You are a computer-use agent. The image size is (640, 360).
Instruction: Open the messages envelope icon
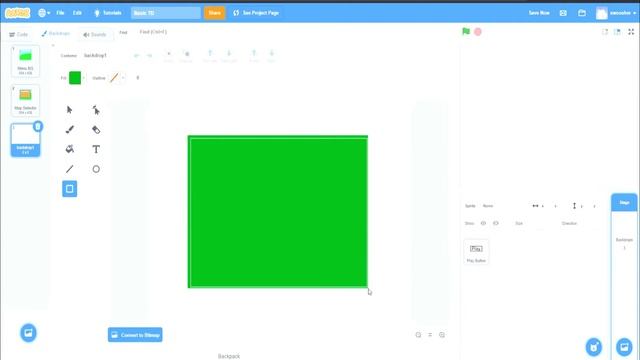pos(563,13)
